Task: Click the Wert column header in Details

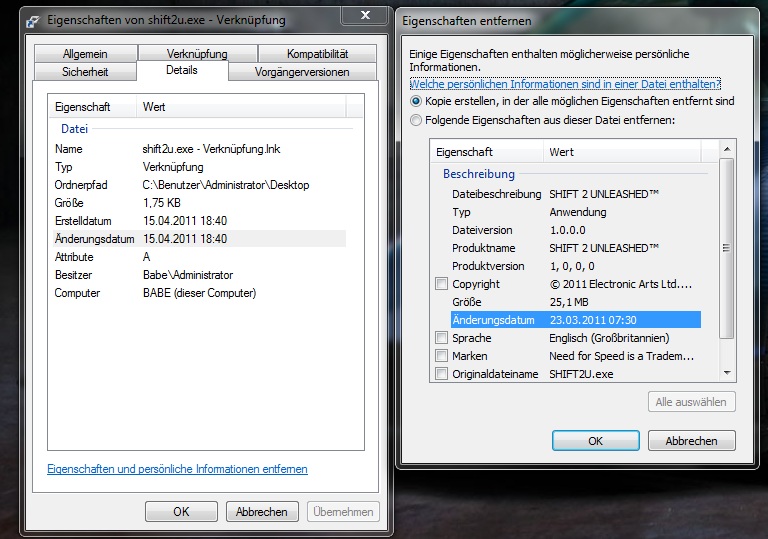Action: point(241,107)
